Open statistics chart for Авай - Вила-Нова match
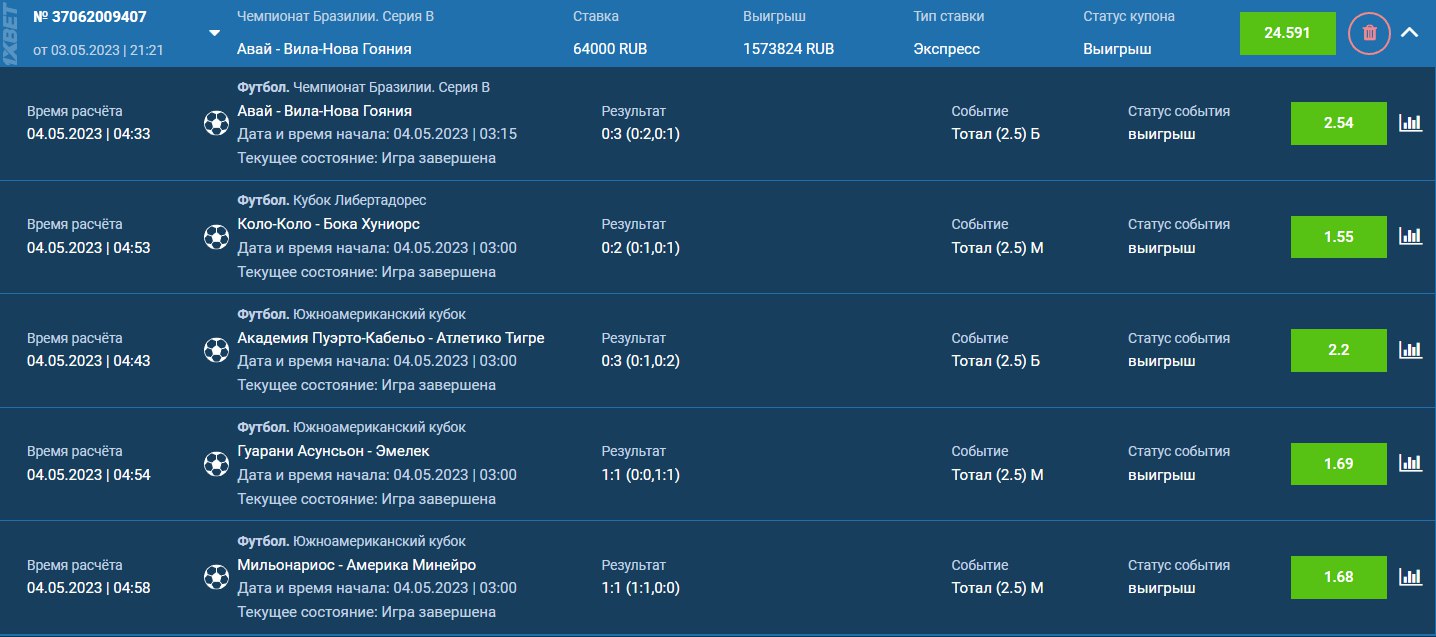 (1410, 123)
